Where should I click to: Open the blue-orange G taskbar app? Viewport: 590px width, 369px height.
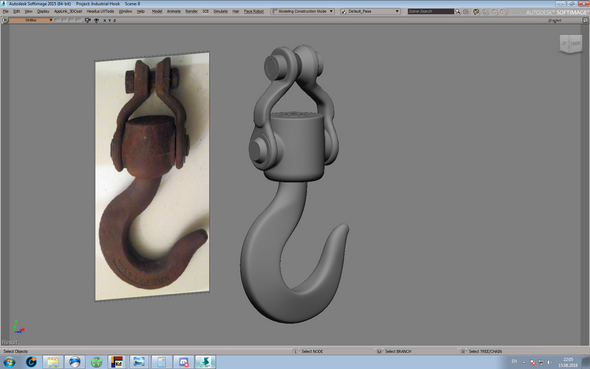tap(31, 362)
